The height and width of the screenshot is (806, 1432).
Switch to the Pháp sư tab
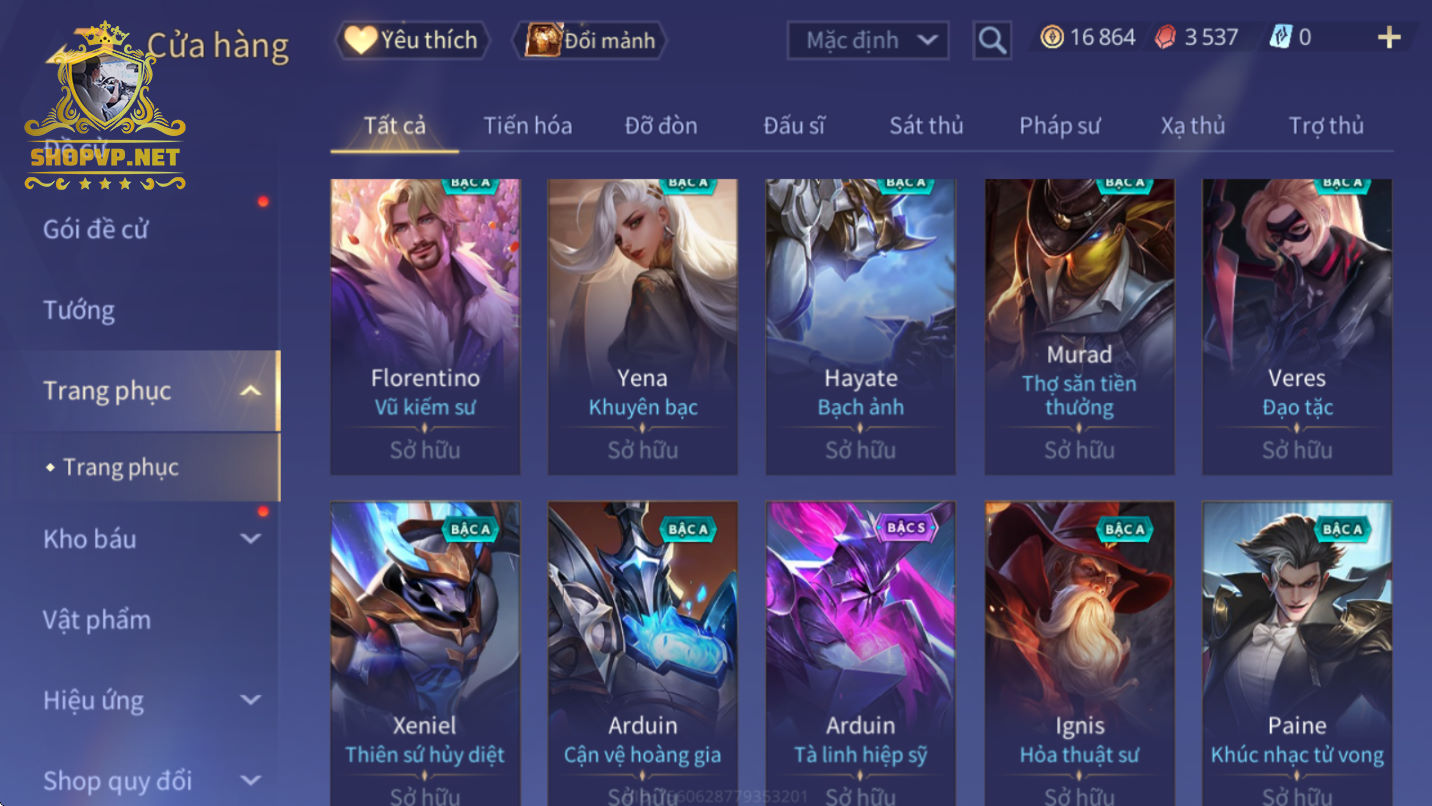click(x=1059, y=126)
